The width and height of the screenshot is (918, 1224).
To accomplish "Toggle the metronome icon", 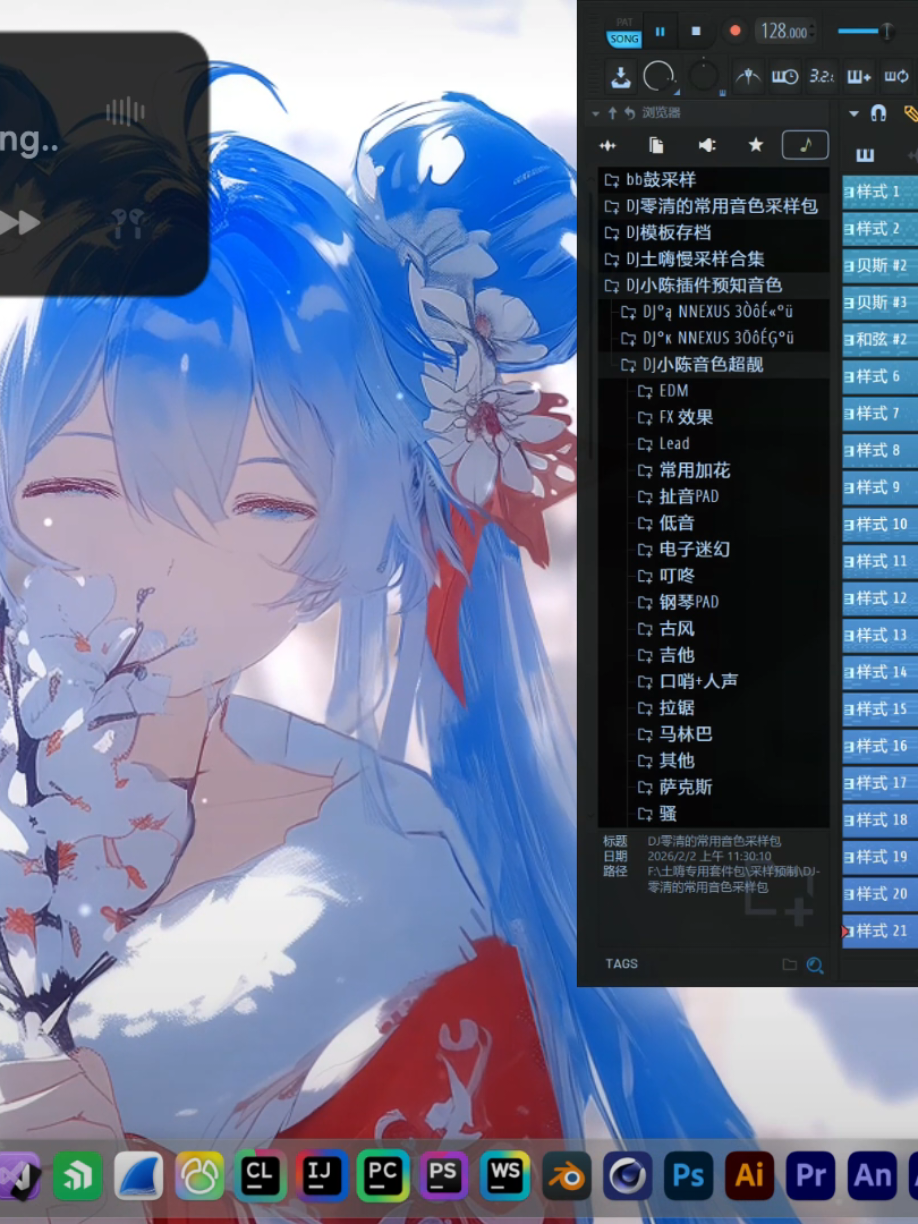I will point(748,76).
